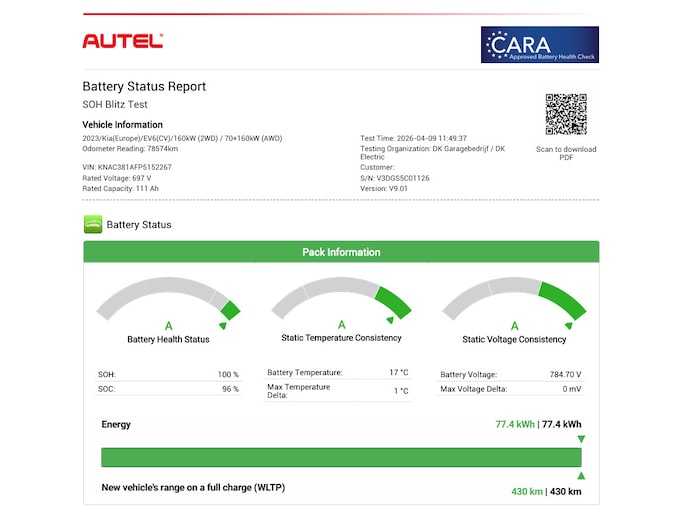685x514 pixels.
Task: Click the Scan to download PDF text
Action: click(x=566, y=153)
